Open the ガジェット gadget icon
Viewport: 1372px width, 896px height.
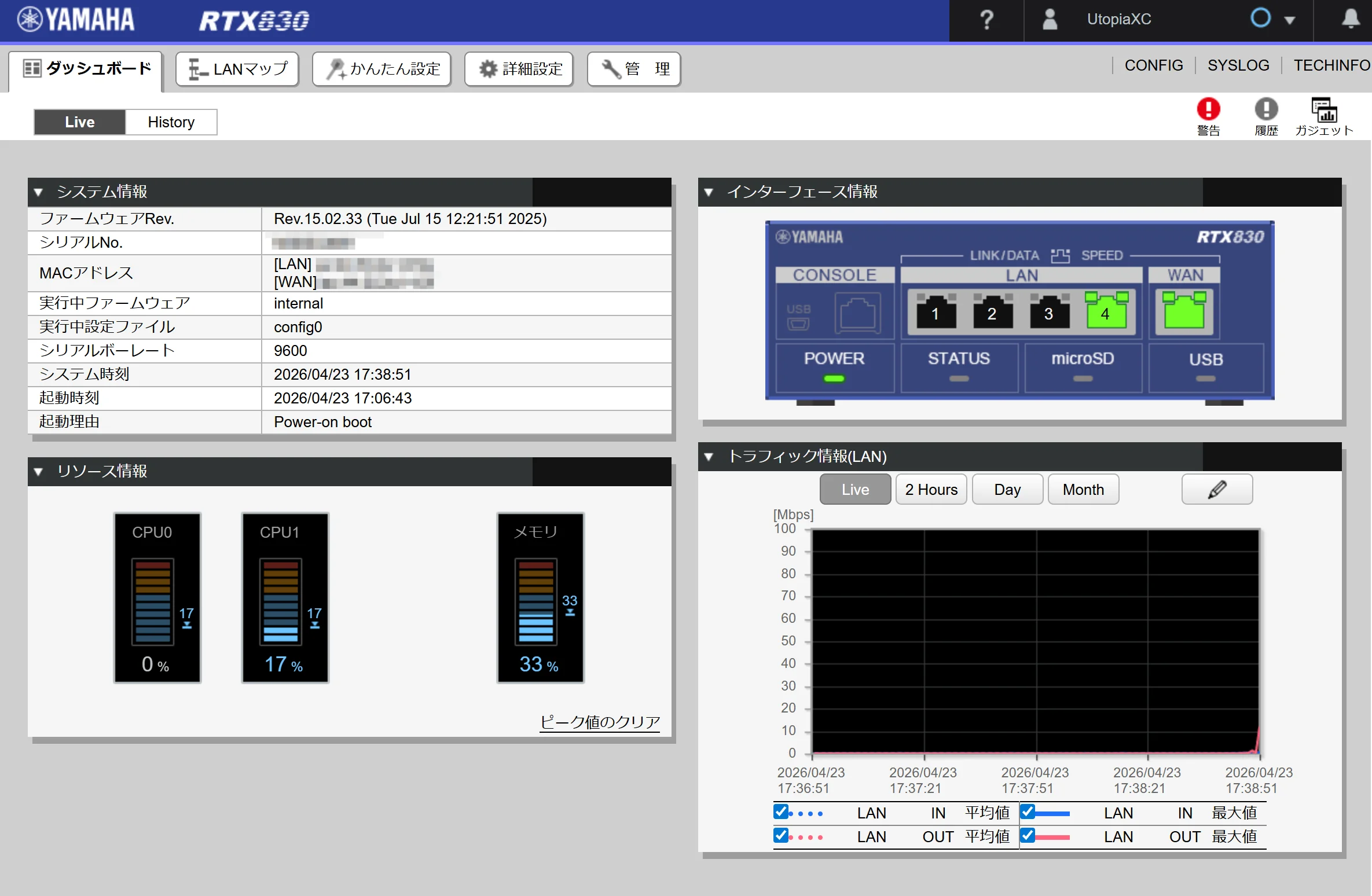click(1323, 110)
